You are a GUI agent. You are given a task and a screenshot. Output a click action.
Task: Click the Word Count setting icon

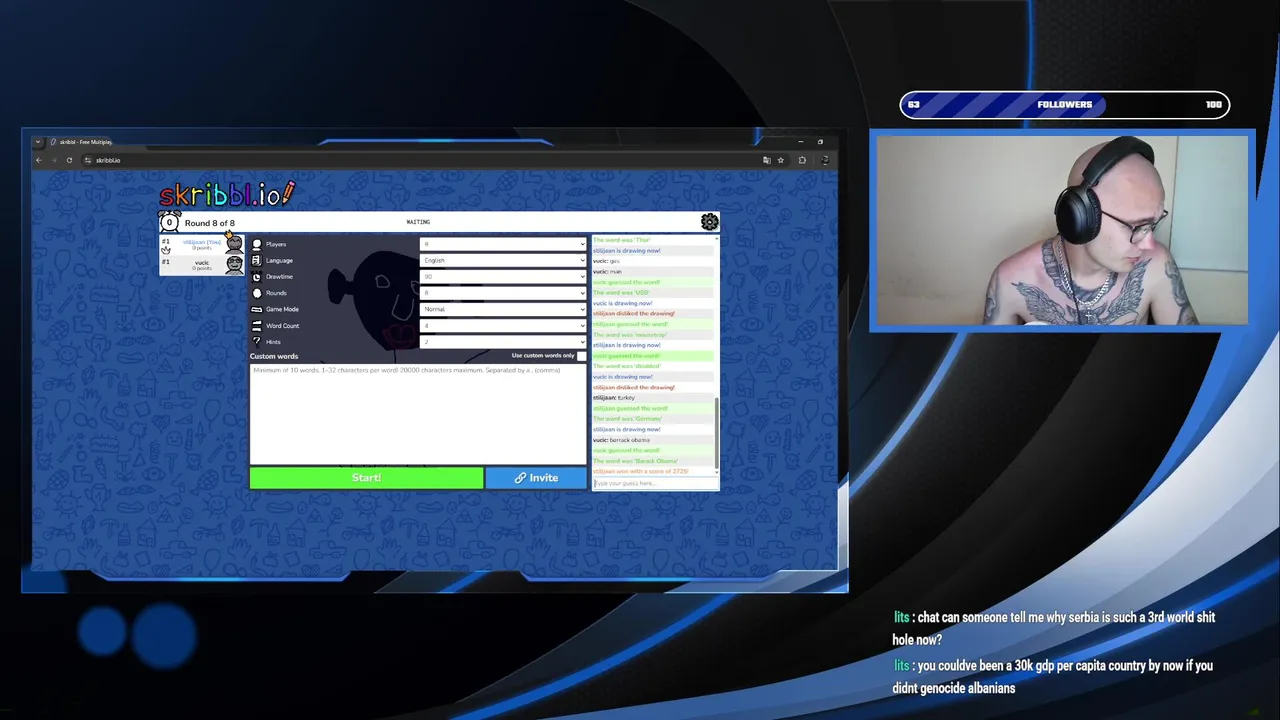click(257, 325)
